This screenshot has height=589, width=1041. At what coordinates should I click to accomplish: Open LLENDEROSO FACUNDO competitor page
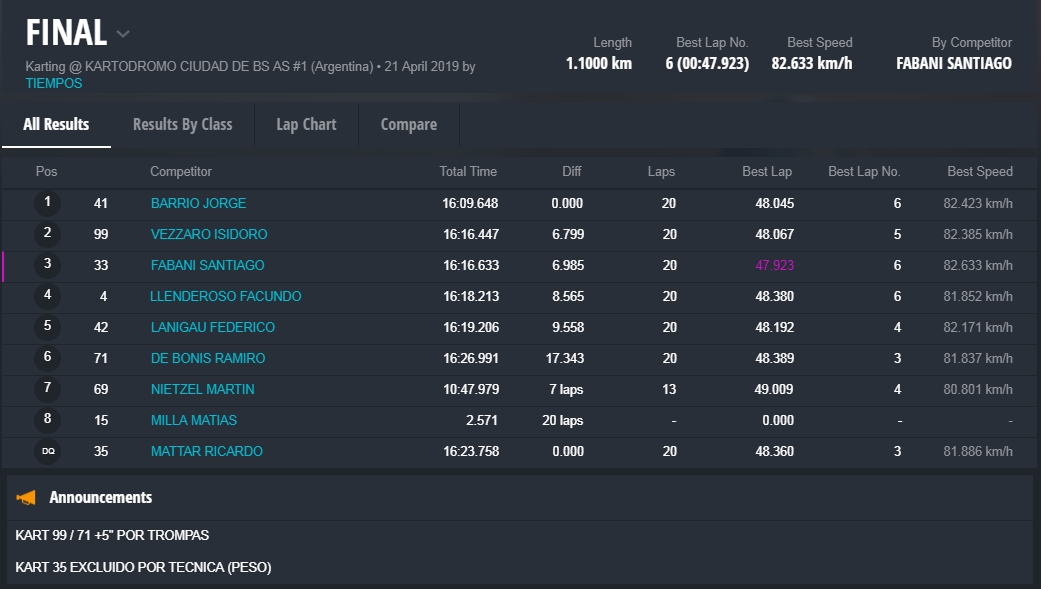pyautogui.click(x=225, y=296)
